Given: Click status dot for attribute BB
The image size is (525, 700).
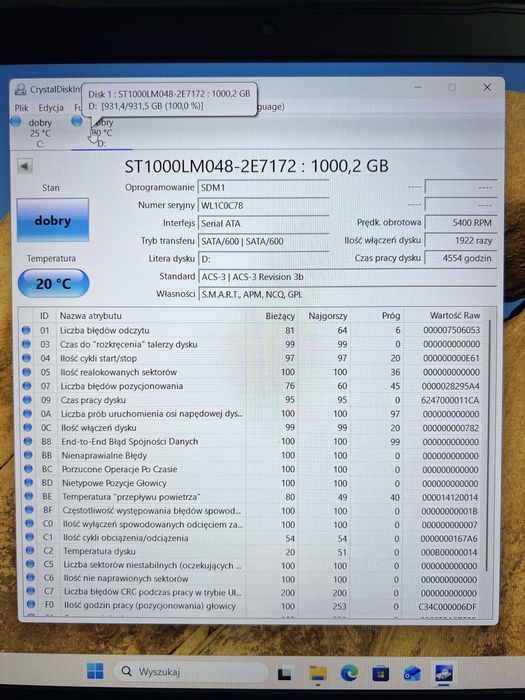Looking at the screenshot, I should coord(28,455).
